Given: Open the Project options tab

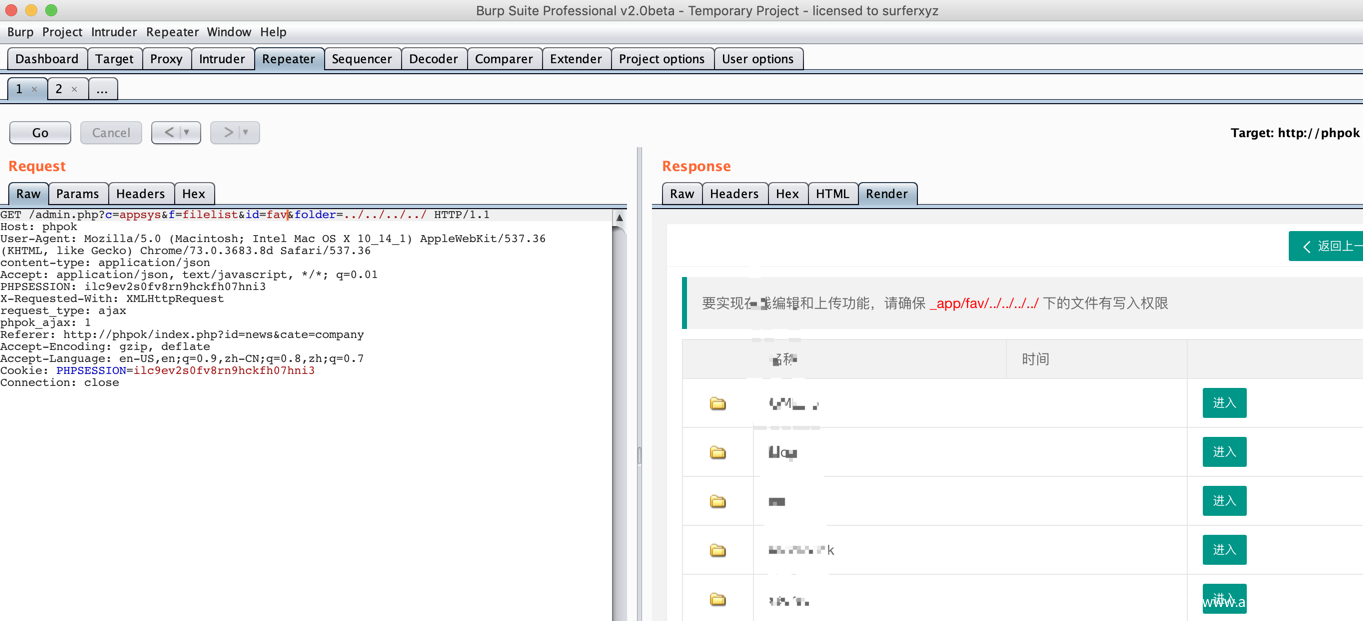Looking at the screenshot, I should click(x=662, y=59).
